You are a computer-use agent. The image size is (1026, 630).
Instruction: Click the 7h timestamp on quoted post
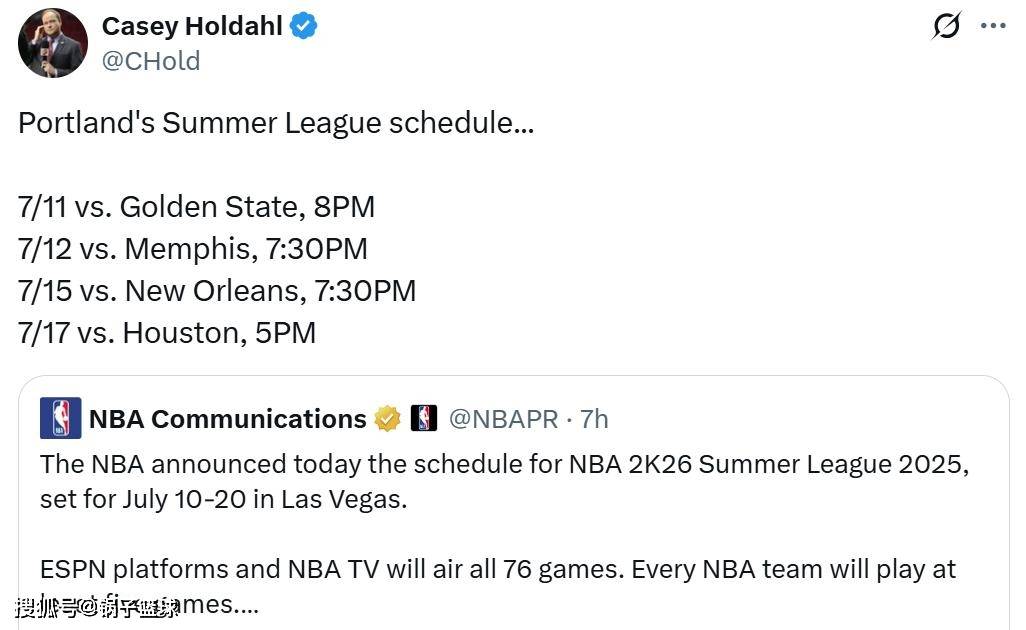pos(594,419)
